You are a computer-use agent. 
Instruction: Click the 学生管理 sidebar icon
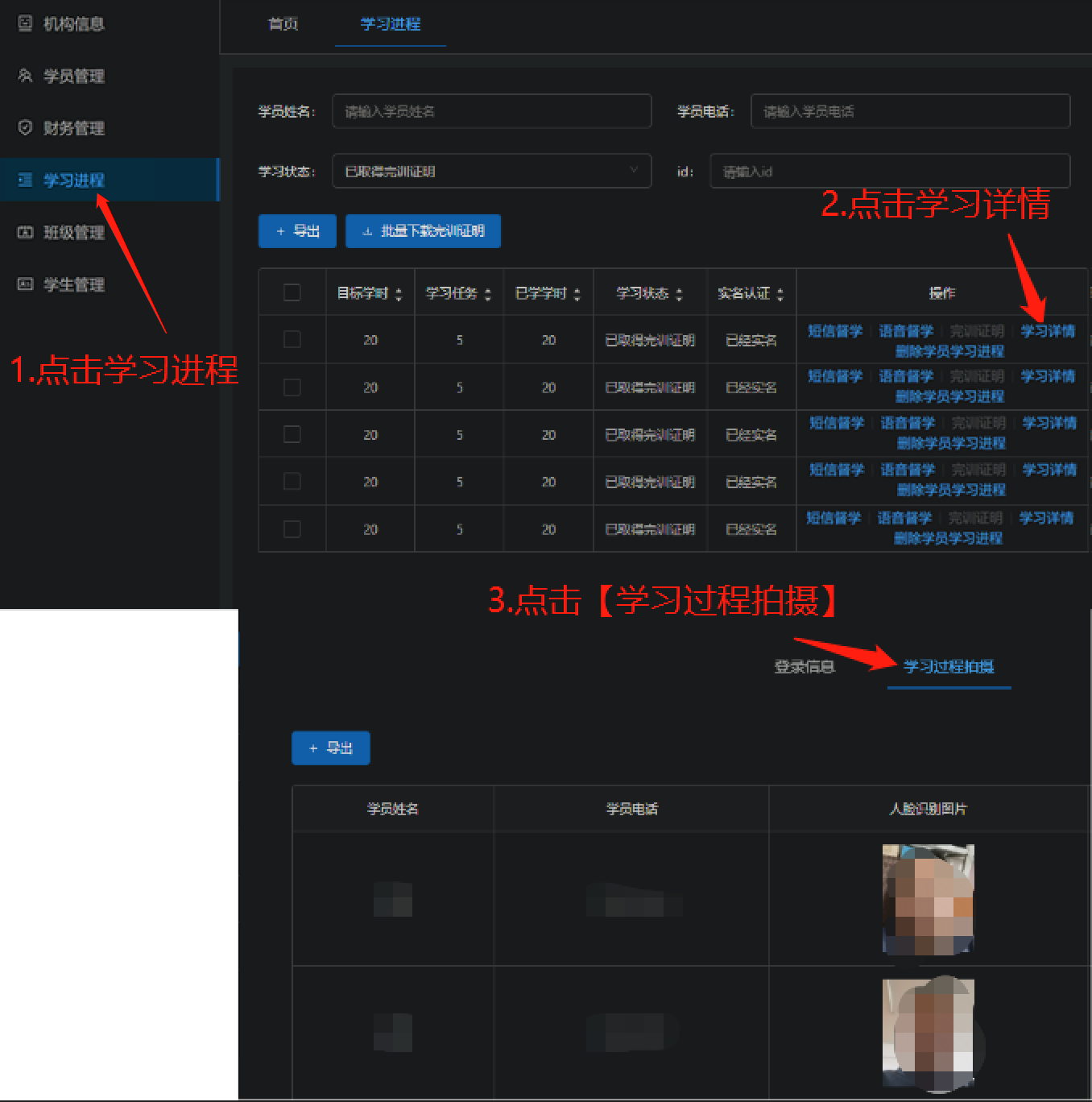[x=26, y=284]
